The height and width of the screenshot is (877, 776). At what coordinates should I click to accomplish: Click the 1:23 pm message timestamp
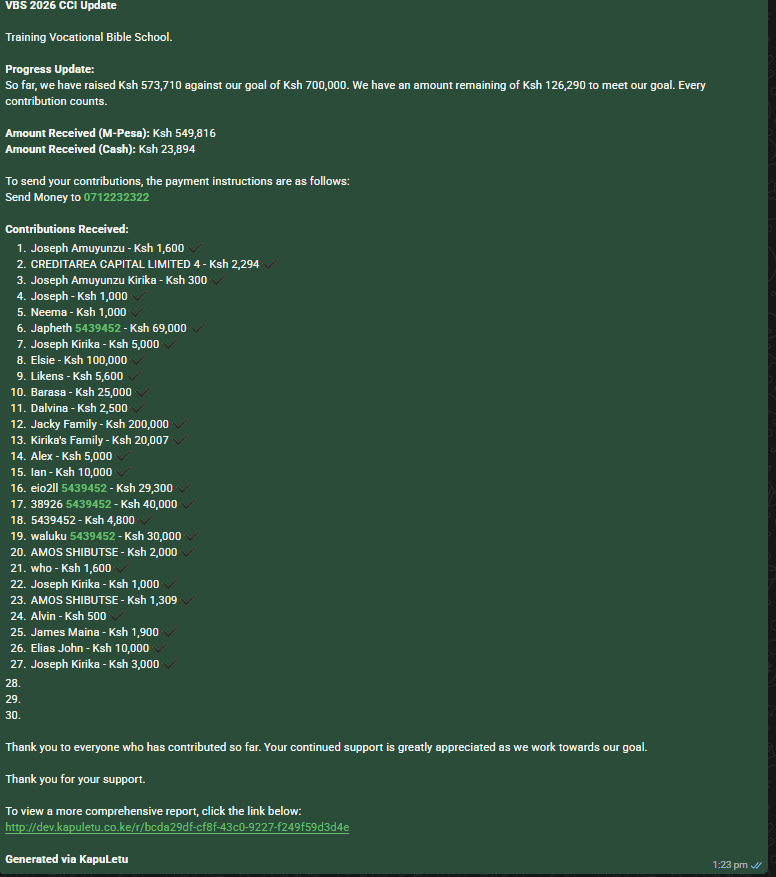[x=730, y=865]
